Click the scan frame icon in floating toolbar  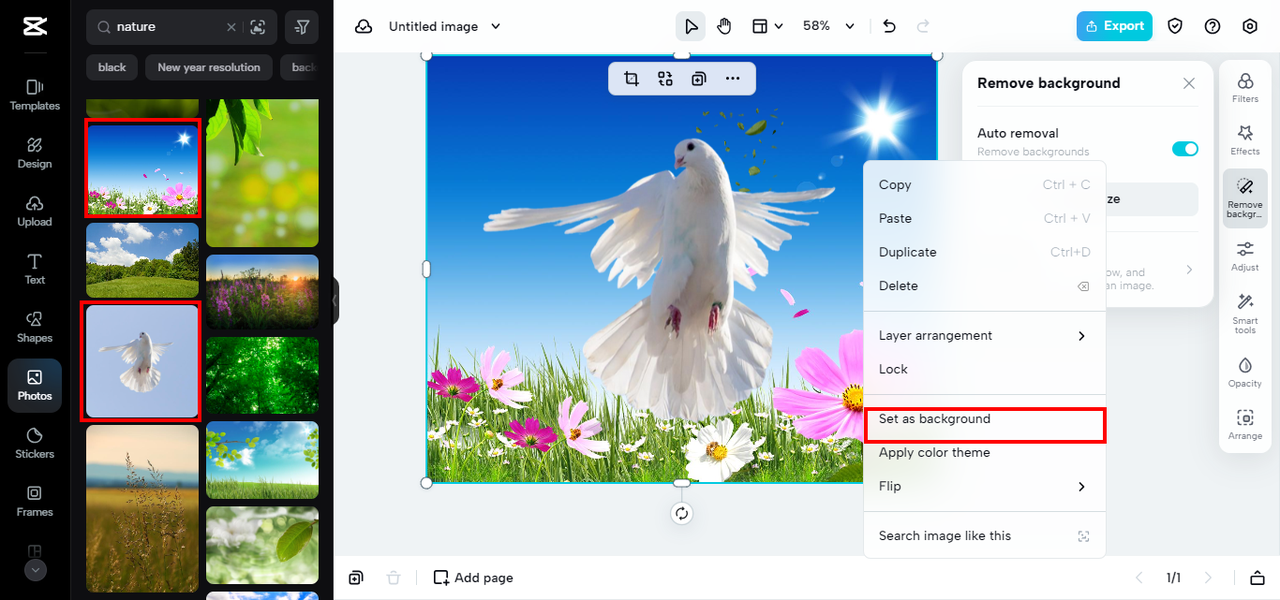click(x=665, y=79)
